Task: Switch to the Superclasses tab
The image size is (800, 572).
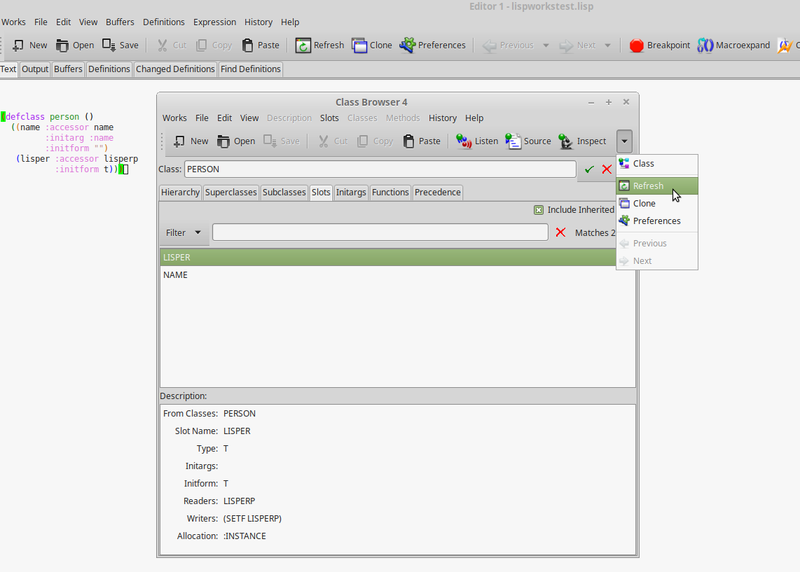Action: pyautogui.click(x=231, y=192)
